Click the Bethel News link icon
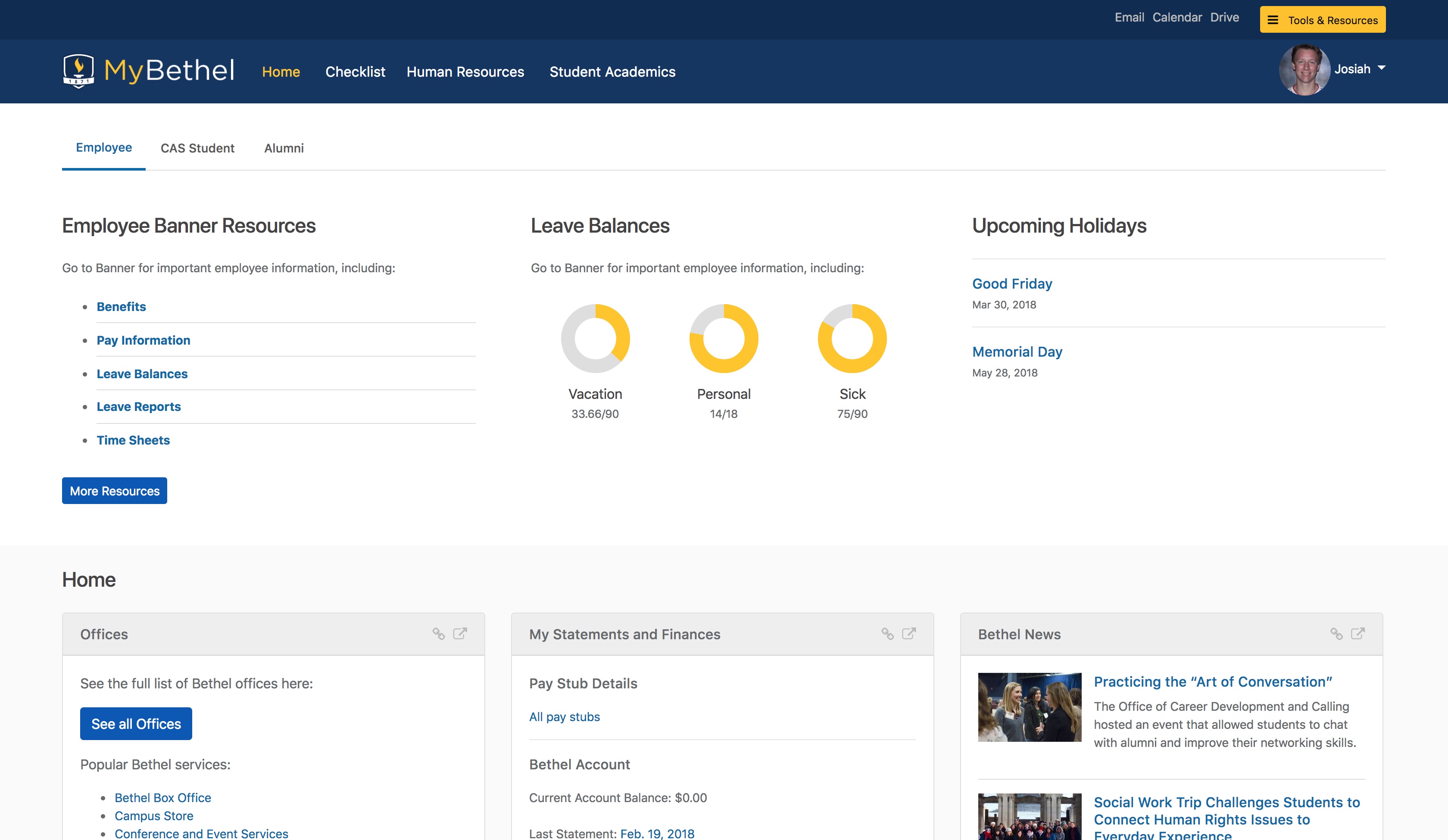Image resolution: width=1448 pixels, height=840 pixels. 1336,634
